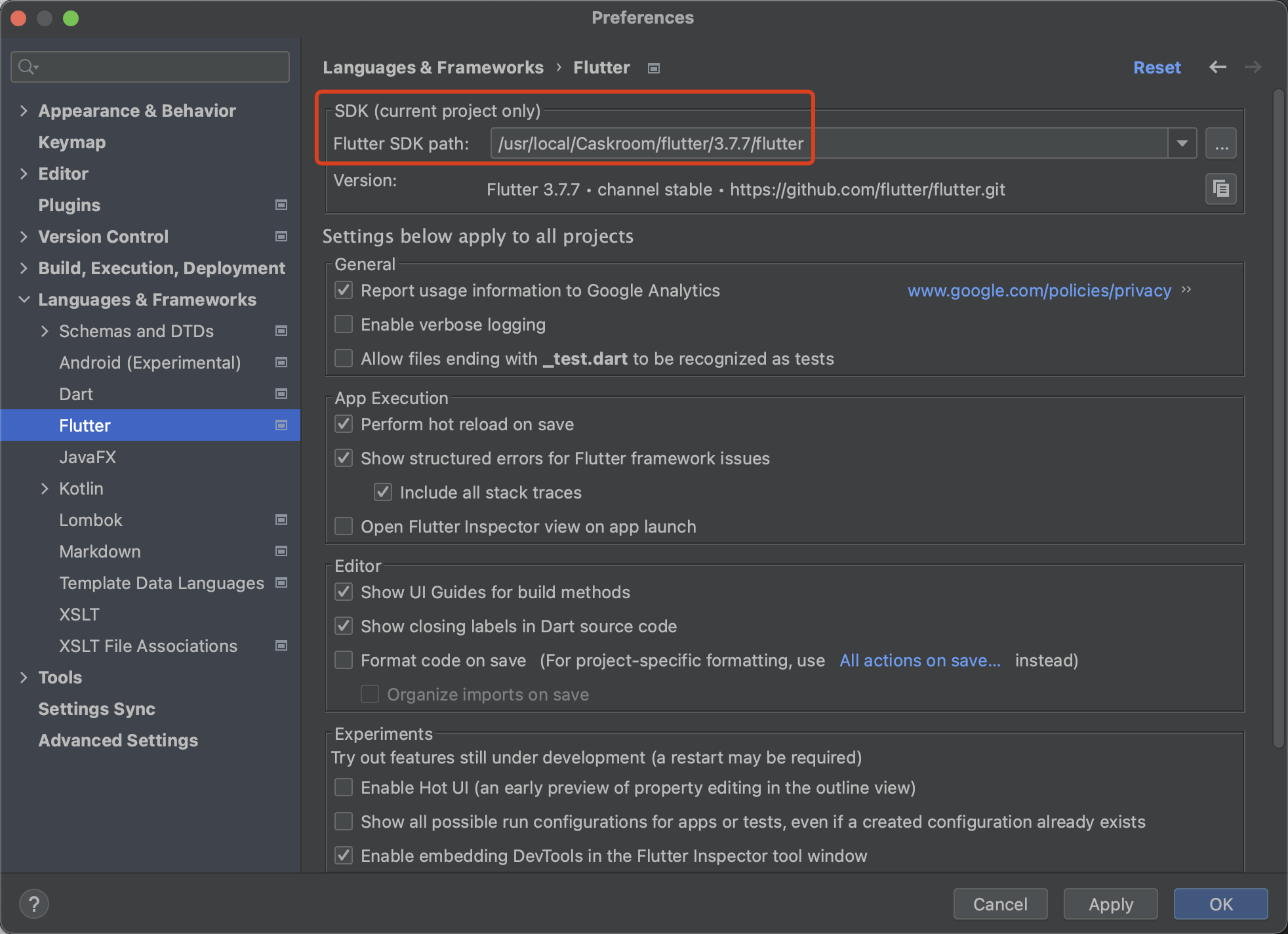Check Show all possible run configurations
Screen dimensions: 1288x934
click(x=344, y=822)
